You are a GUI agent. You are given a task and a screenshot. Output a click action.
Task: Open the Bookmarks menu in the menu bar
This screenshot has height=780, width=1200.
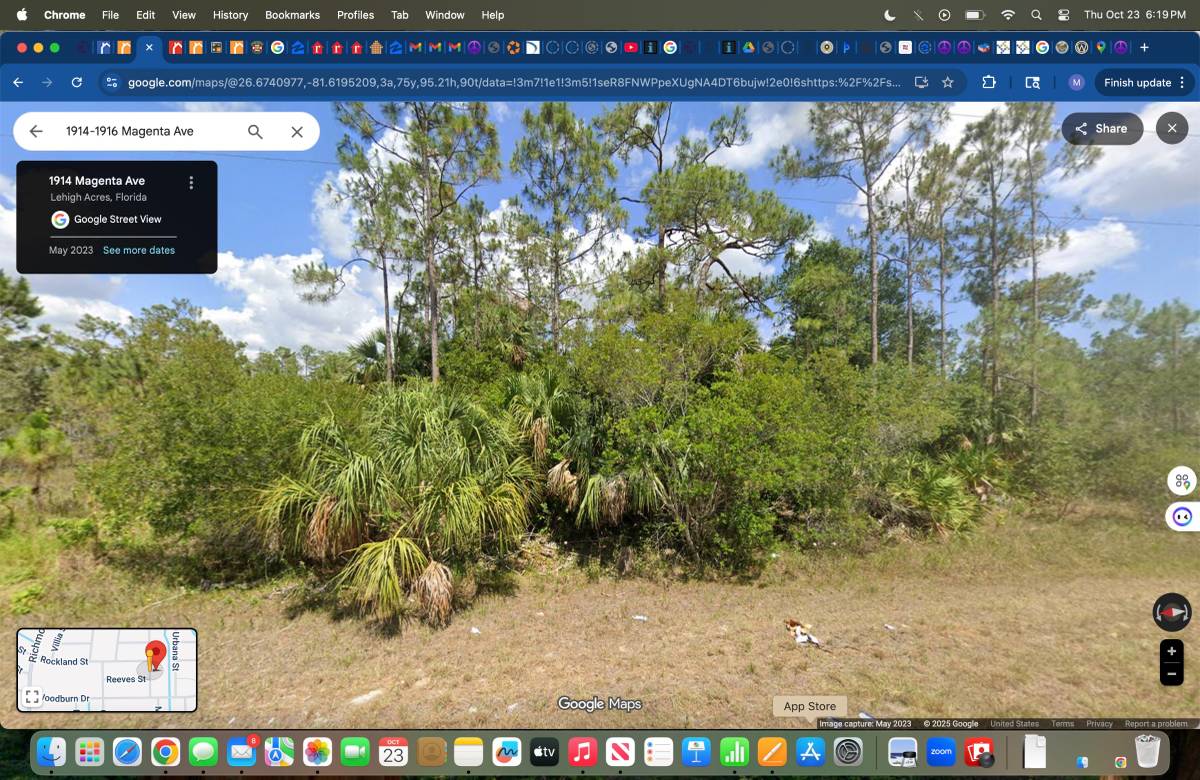point(292,15)
